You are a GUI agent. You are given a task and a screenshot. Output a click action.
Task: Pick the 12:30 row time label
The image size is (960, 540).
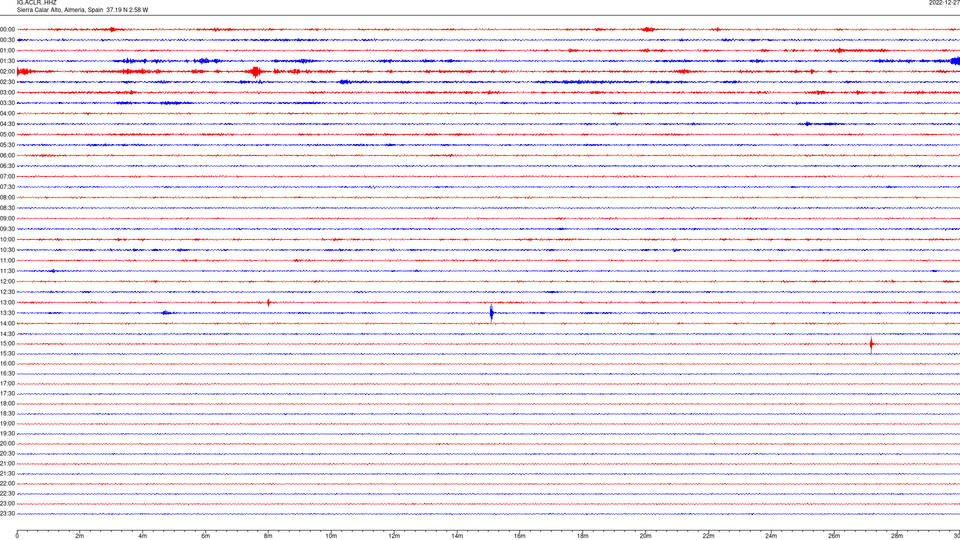(7, 291)
